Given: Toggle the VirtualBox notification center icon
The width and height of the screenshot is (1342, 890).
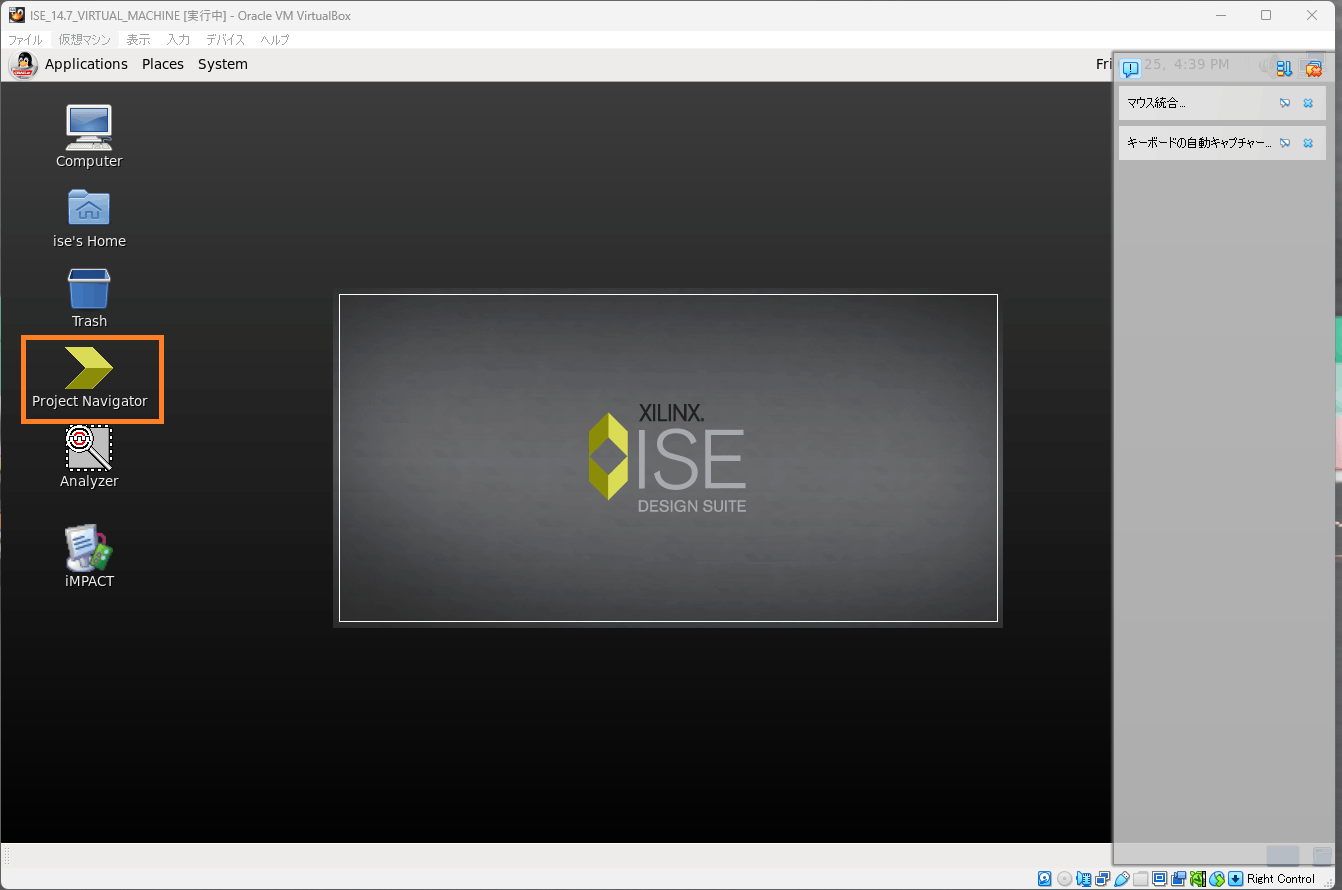Looking at the screenshot, I should click(1131, 68).
